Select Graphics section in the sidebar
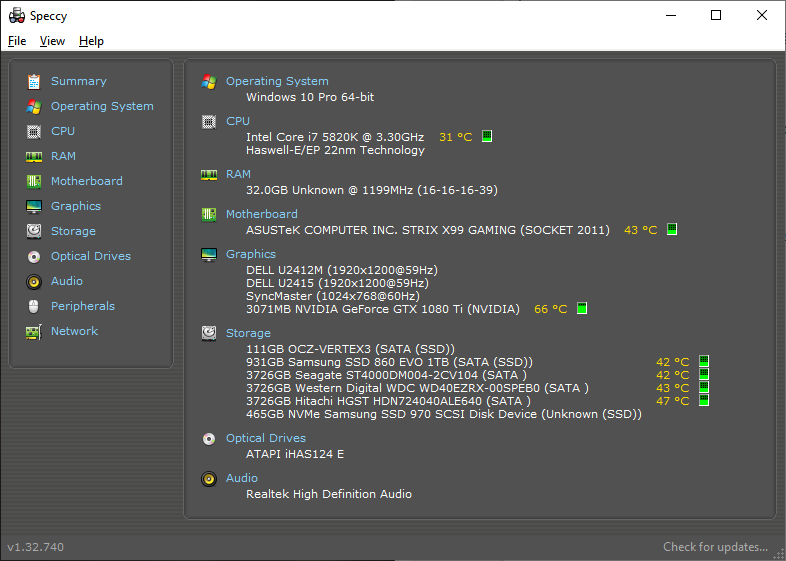The image size is (786, 561). coord(76,206)
